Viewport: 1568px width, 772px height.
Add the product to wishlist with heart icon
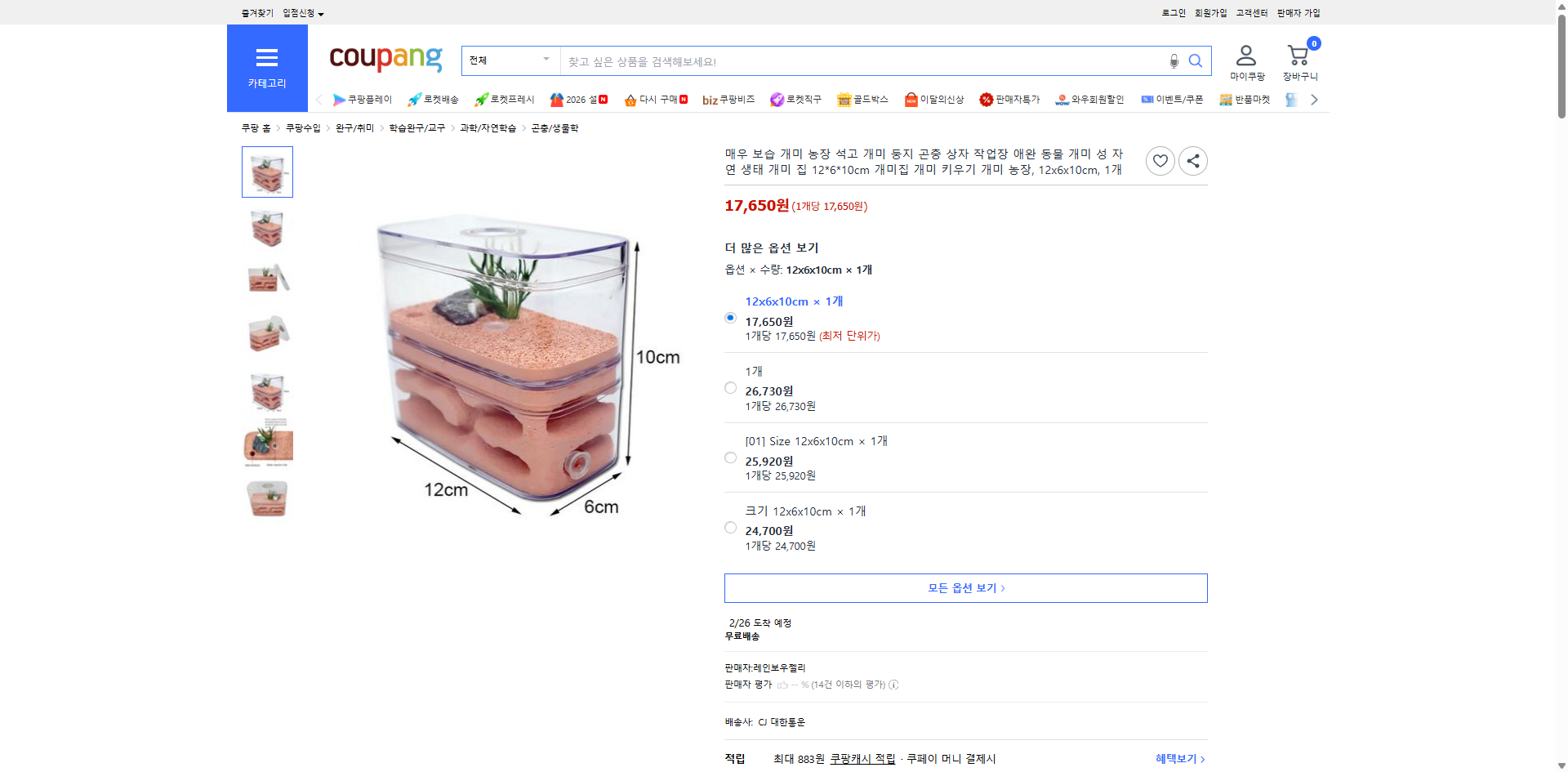[1160, 161]
